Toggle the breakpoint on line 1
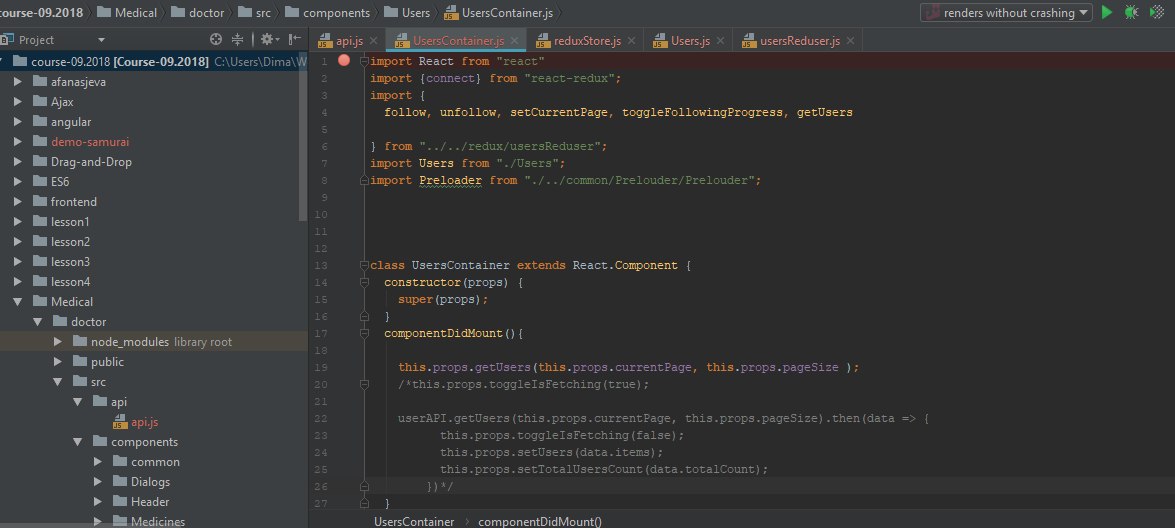 click(344, 61)
